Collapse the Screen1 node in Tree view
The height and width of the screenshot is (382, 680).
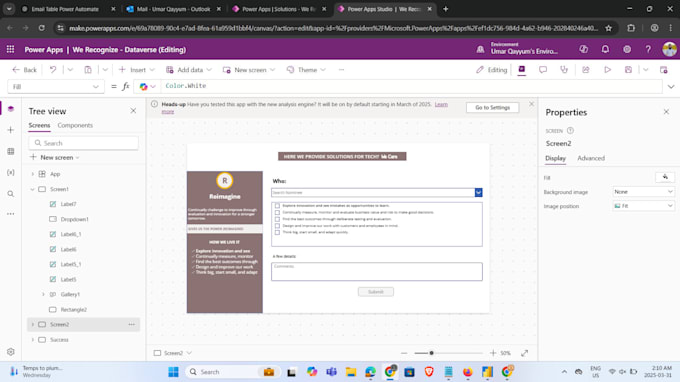[x=32, y=189]
